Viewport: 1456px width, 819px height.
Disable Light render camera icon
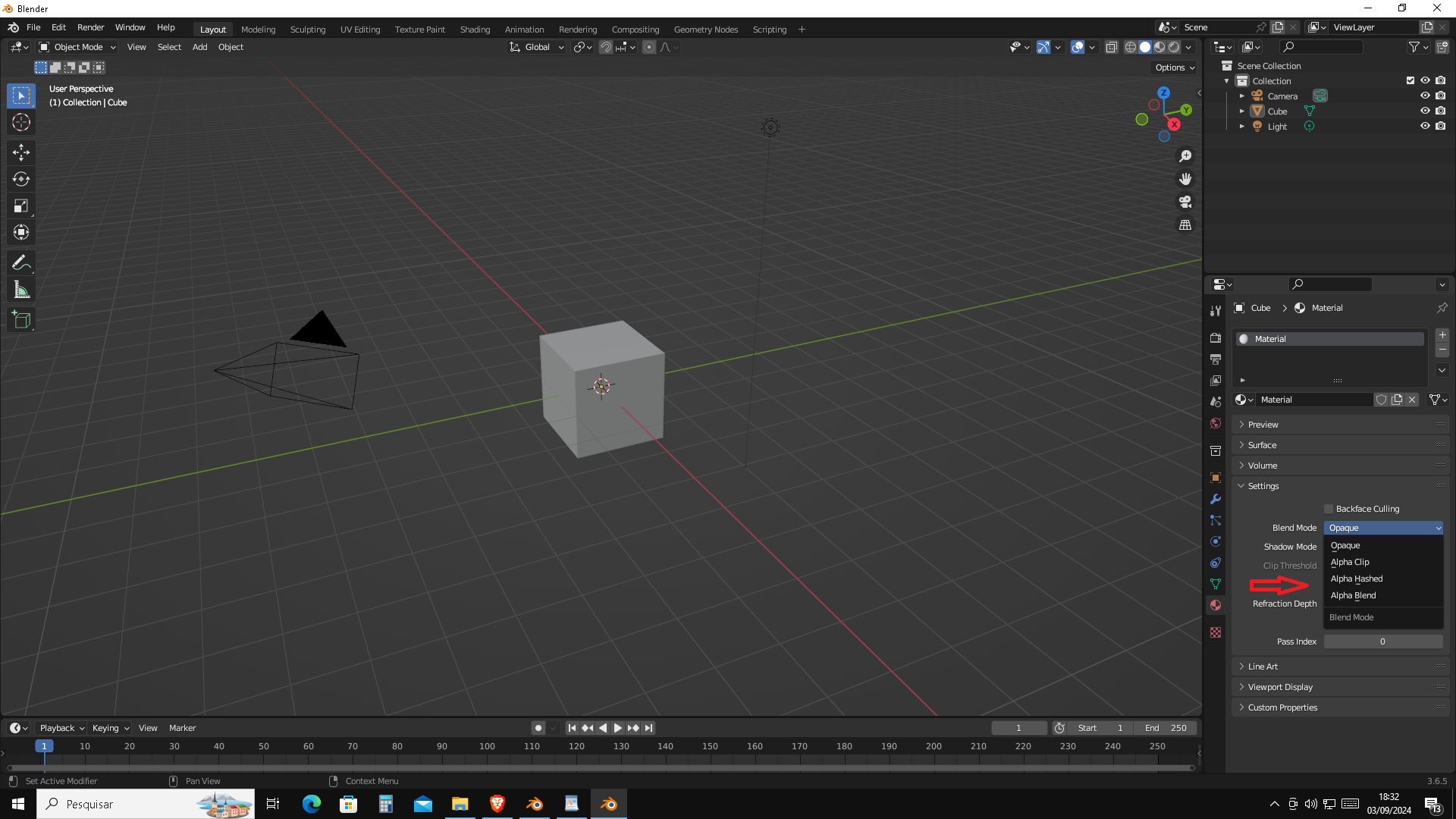[1440, 126]
